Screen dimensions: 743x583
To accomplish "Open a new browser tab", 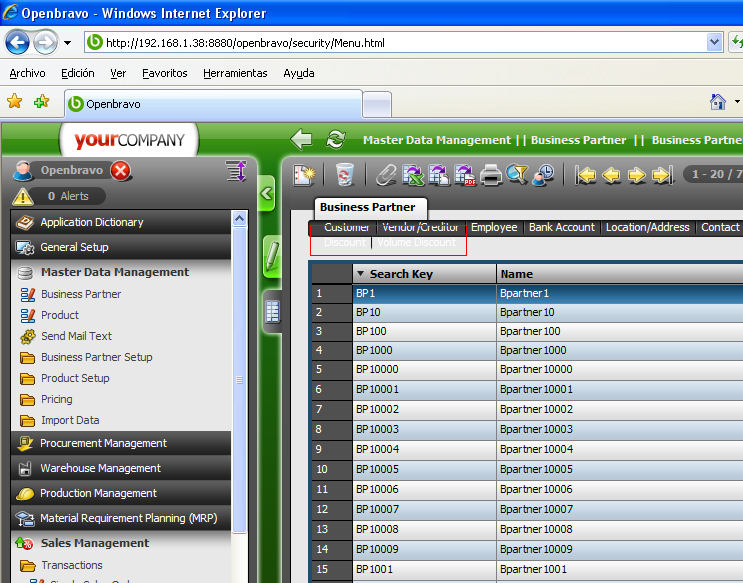I will [x=377, y=104].
